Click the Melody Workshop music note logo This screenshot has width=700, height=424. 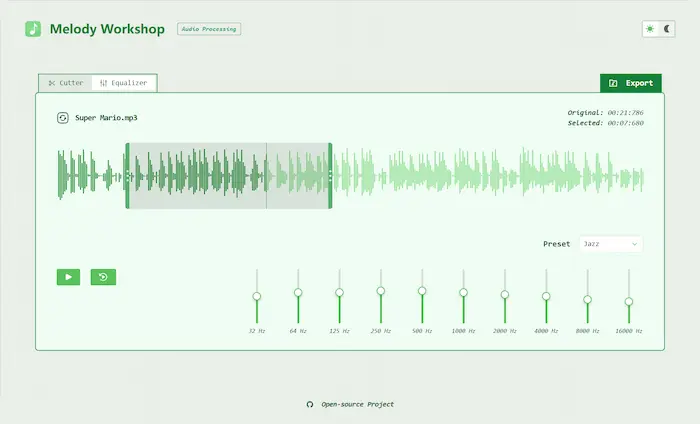click(33, 29)
